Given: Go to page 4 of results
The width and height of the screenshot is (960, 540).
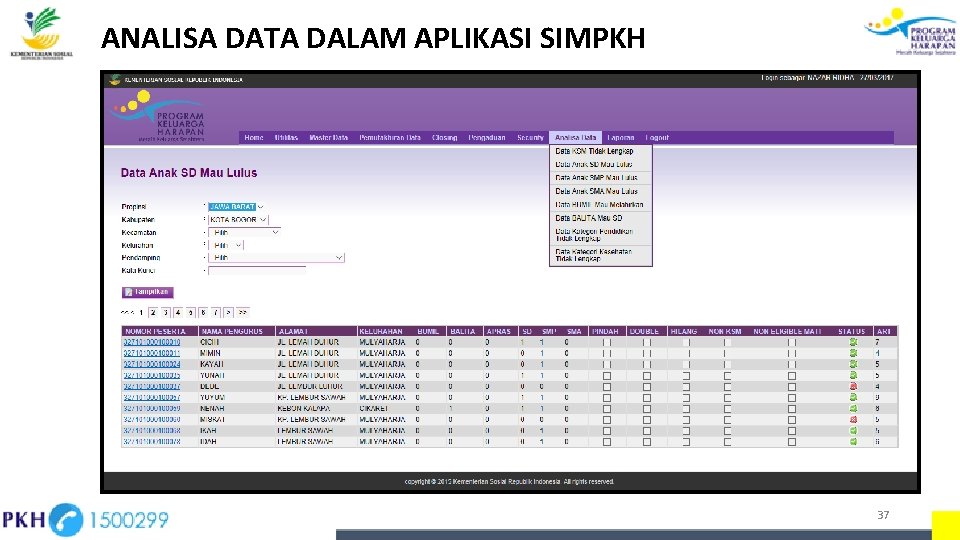Looking at the screenshot, I should coord(178,313).
